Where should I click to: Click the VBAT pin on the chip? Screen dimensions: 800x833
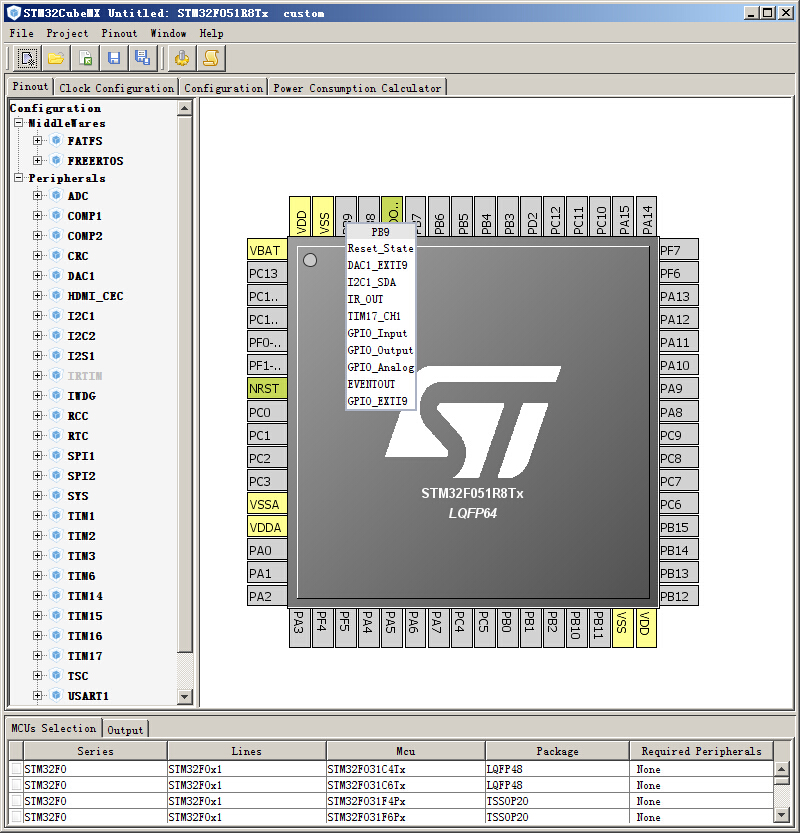267,250
